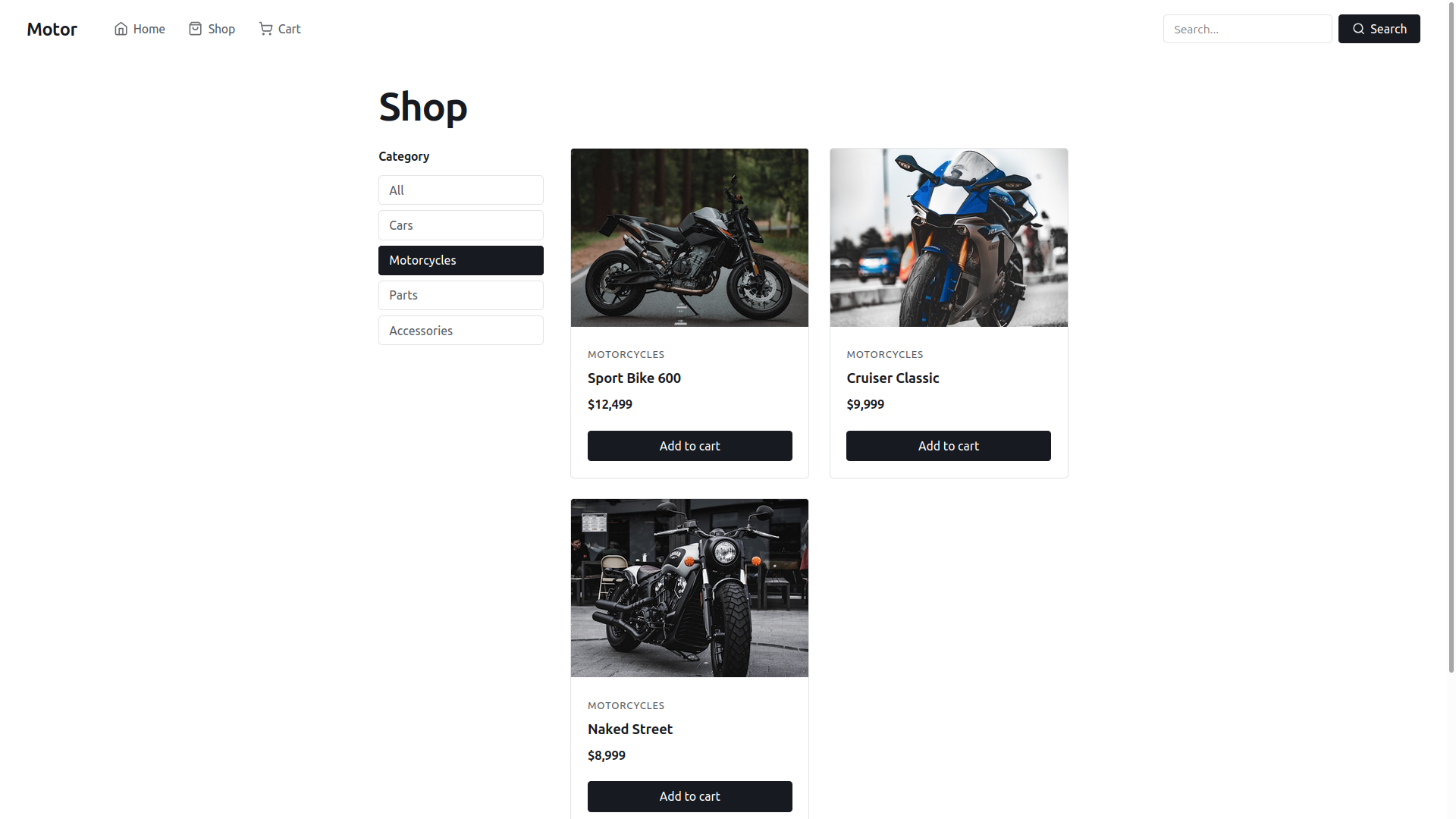Select the All category filter
Screen dimensions: 1456x819
point(460,190)
